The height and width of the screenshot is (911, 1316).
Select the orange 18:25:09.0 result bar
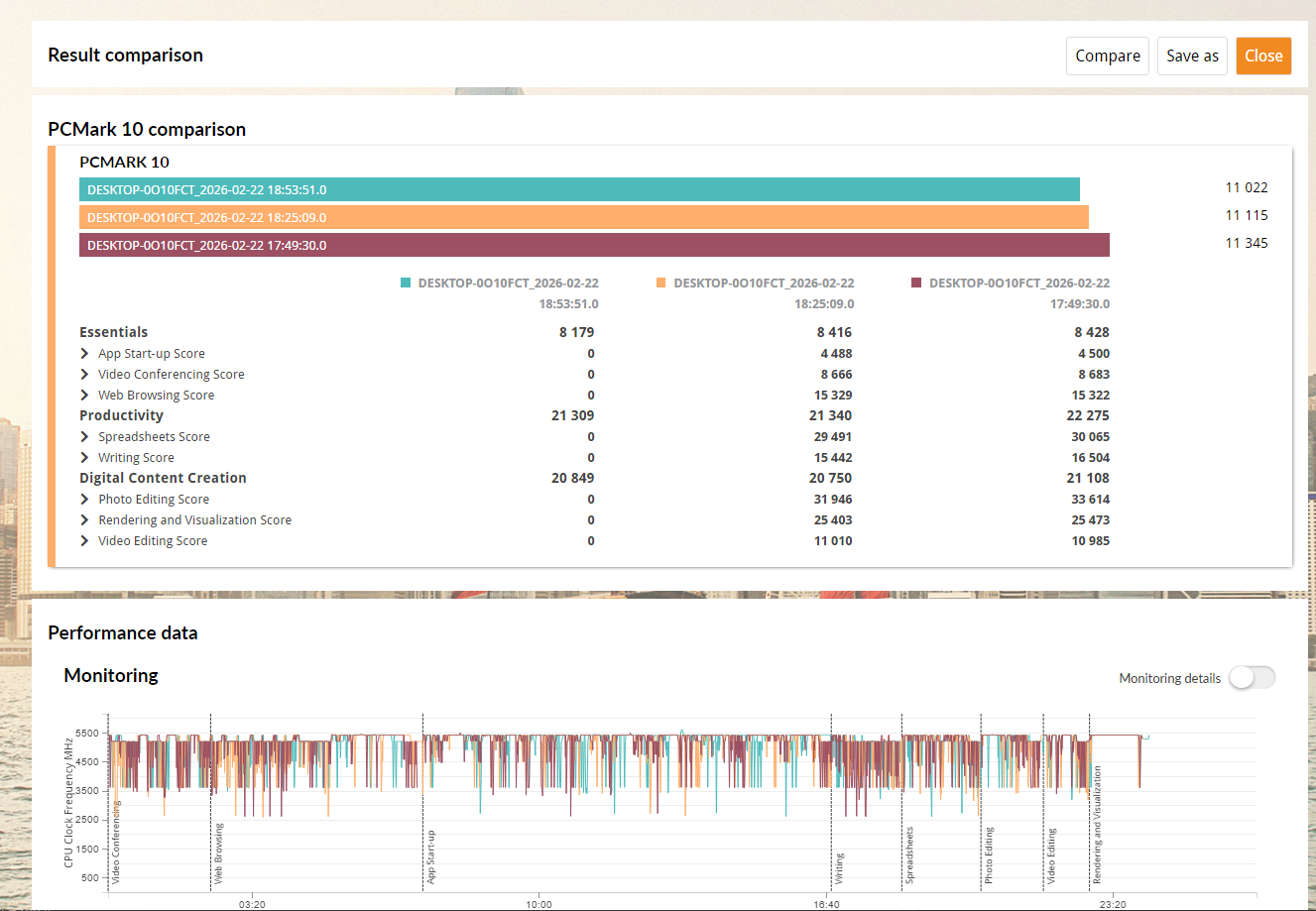[x=584, y=217]
